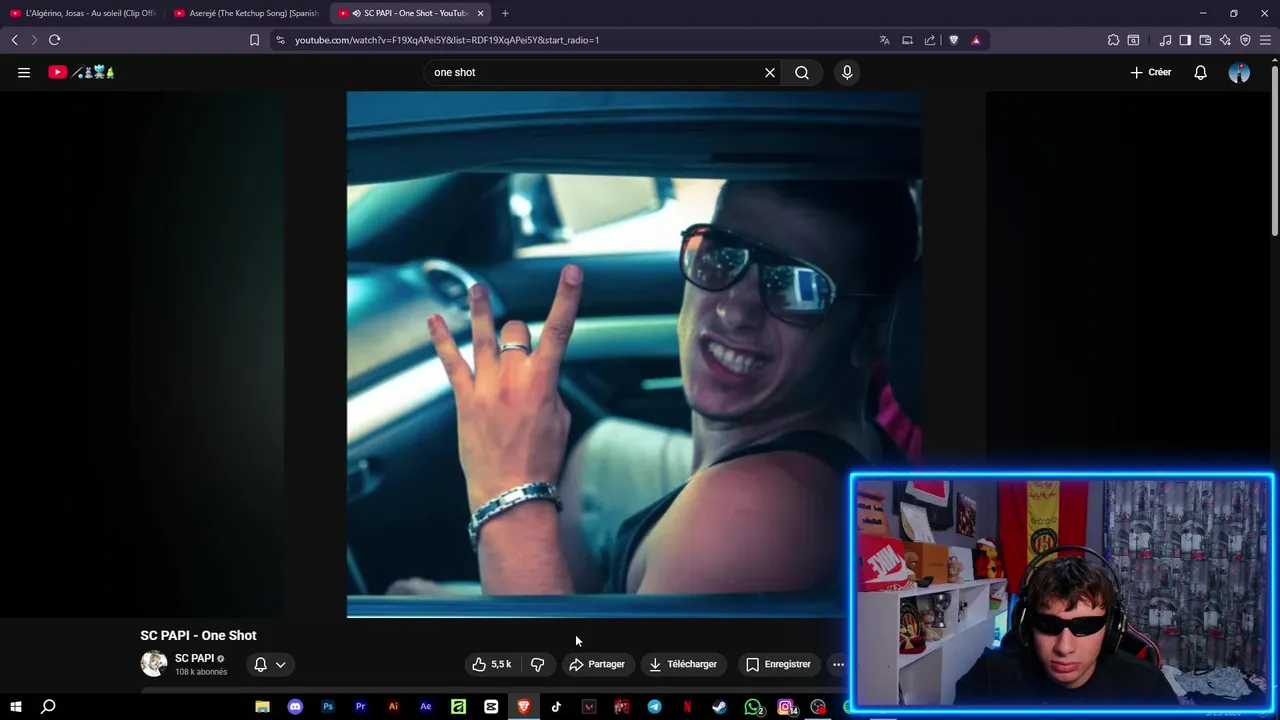Open Brave Rewards triangle icon

[976, 40]
